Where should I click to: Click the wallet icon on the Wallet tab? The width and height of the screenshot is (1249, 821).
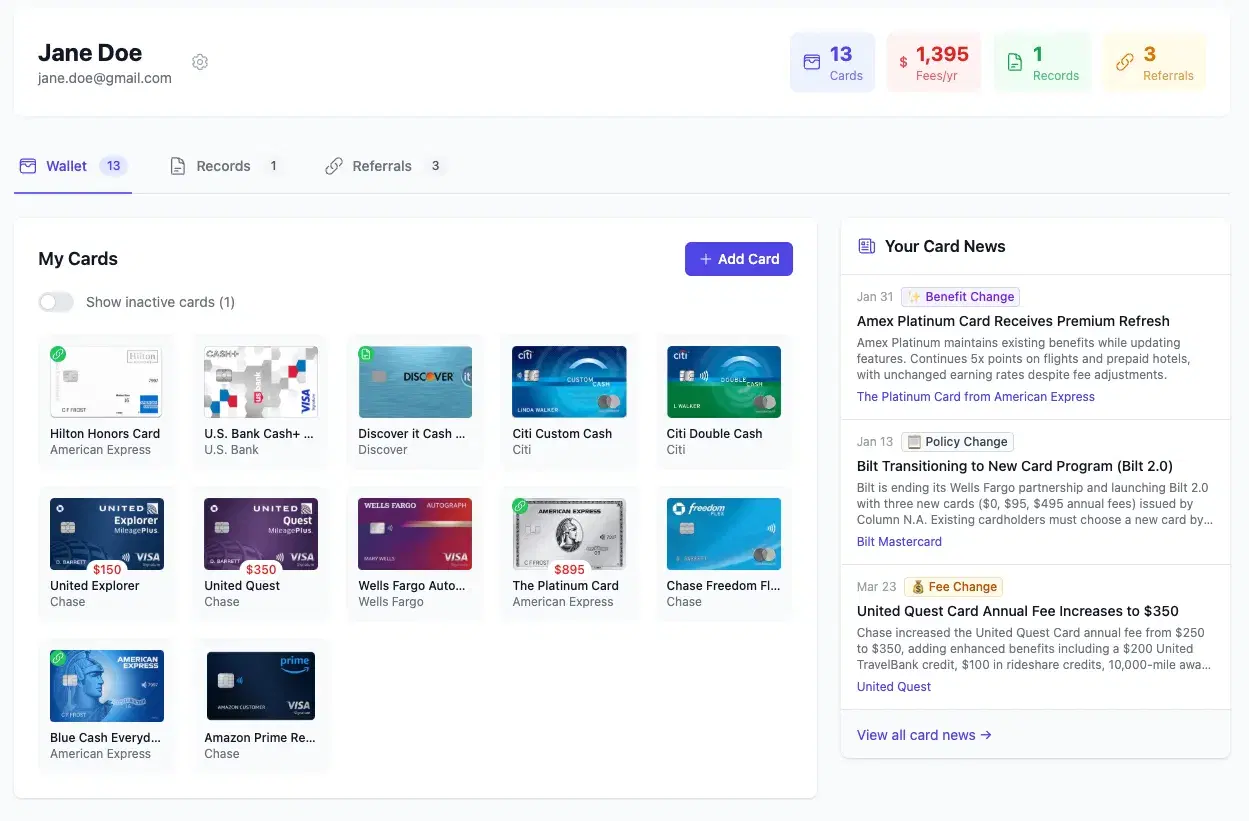(x=30, y=166)
